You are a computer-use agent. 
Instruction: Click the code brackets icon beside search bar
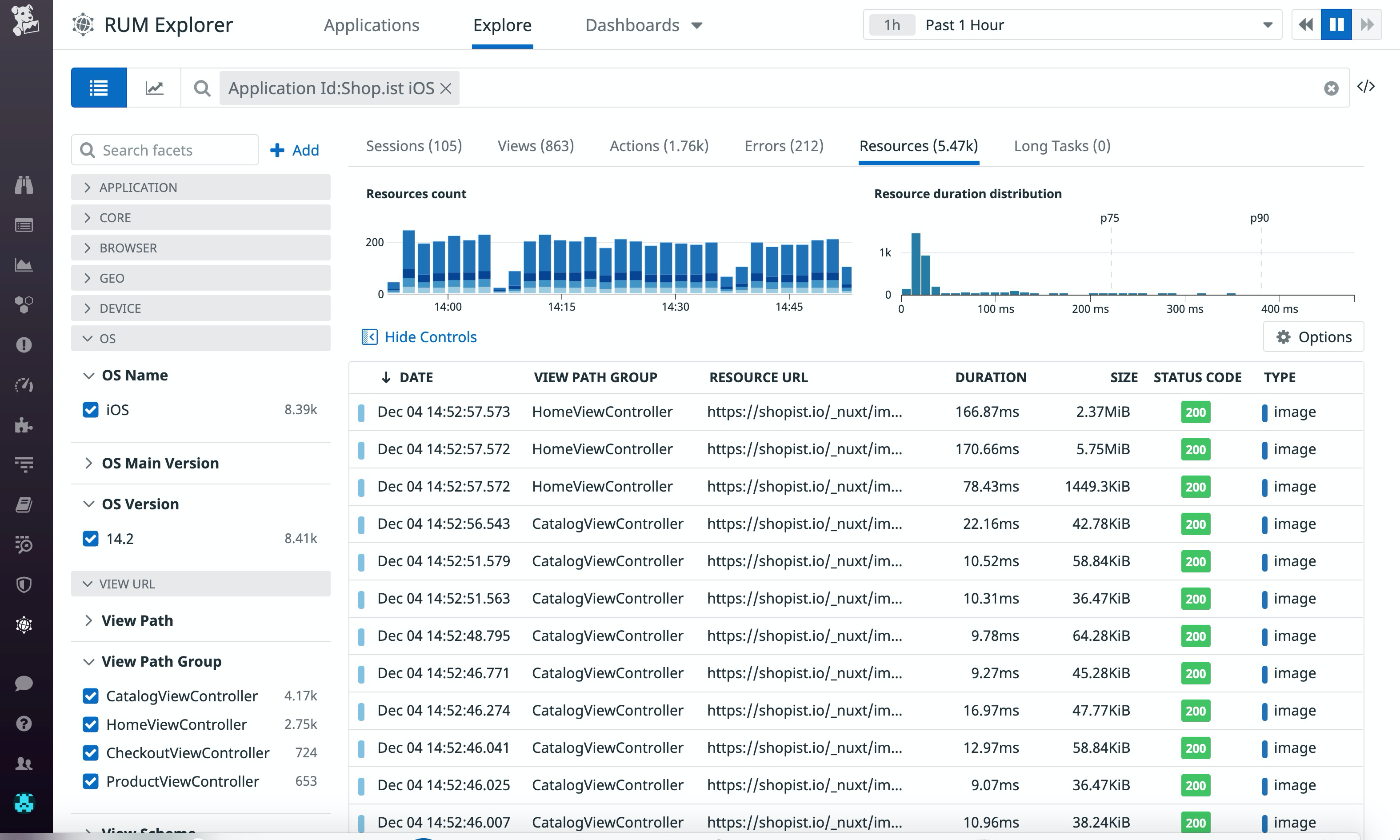coord(1367,87)
